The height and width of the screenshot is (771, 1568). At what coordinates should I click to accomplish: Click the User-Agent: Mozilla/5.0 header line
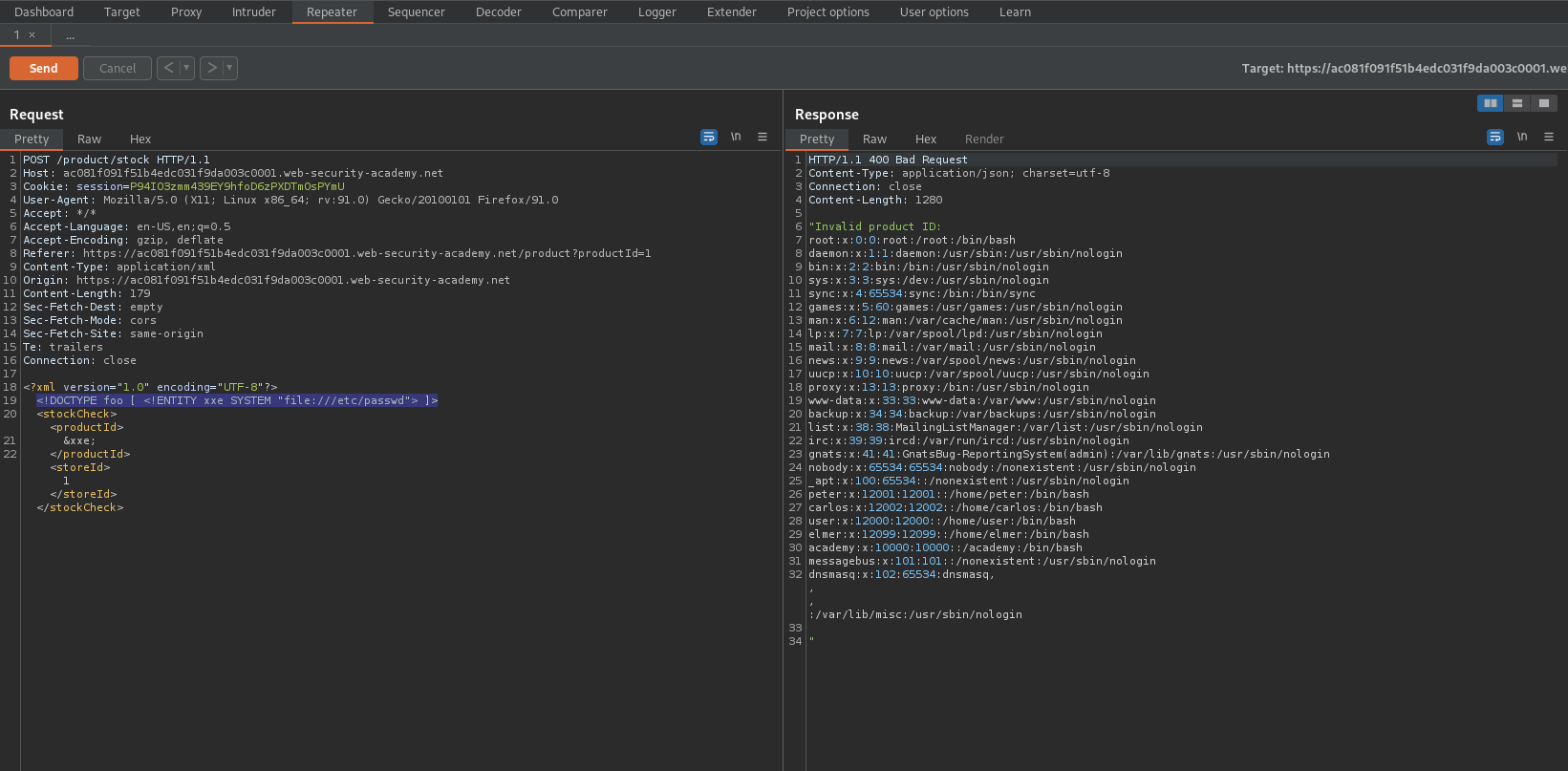pos(290,200)
